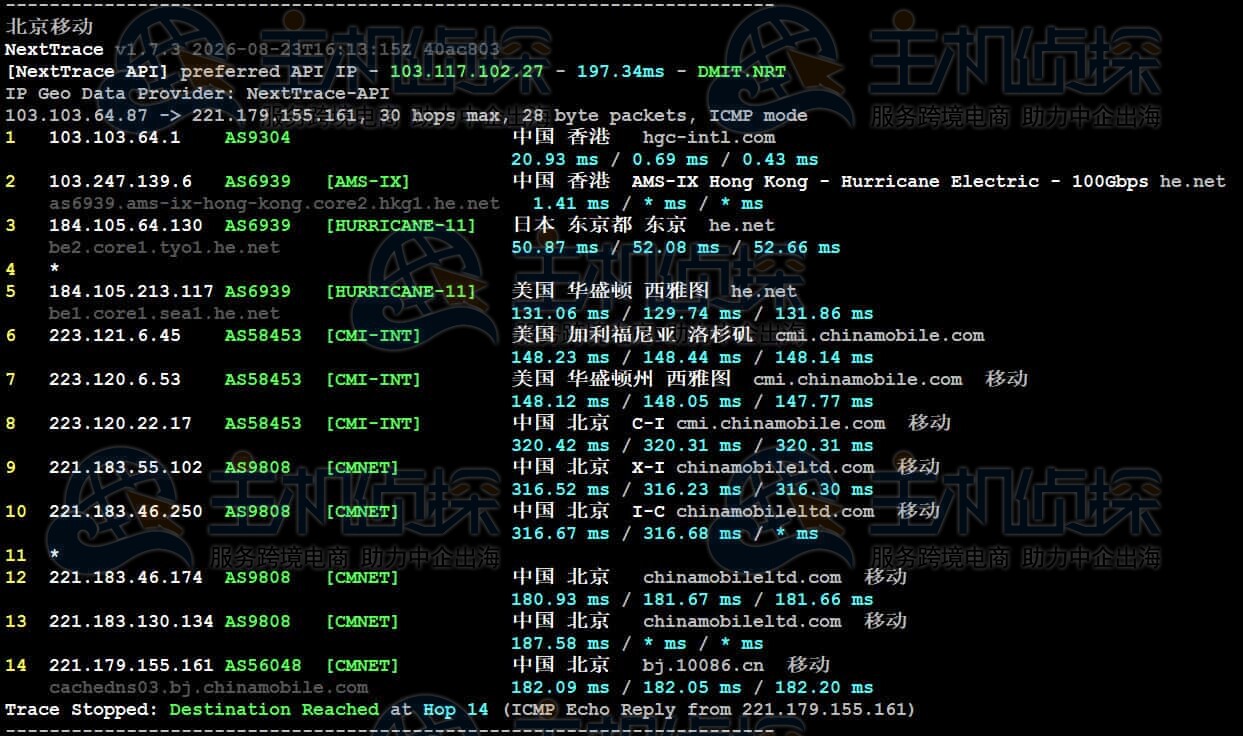Select the AS58453 label on hop 6

pyautogui.click(x=263, y=335)
